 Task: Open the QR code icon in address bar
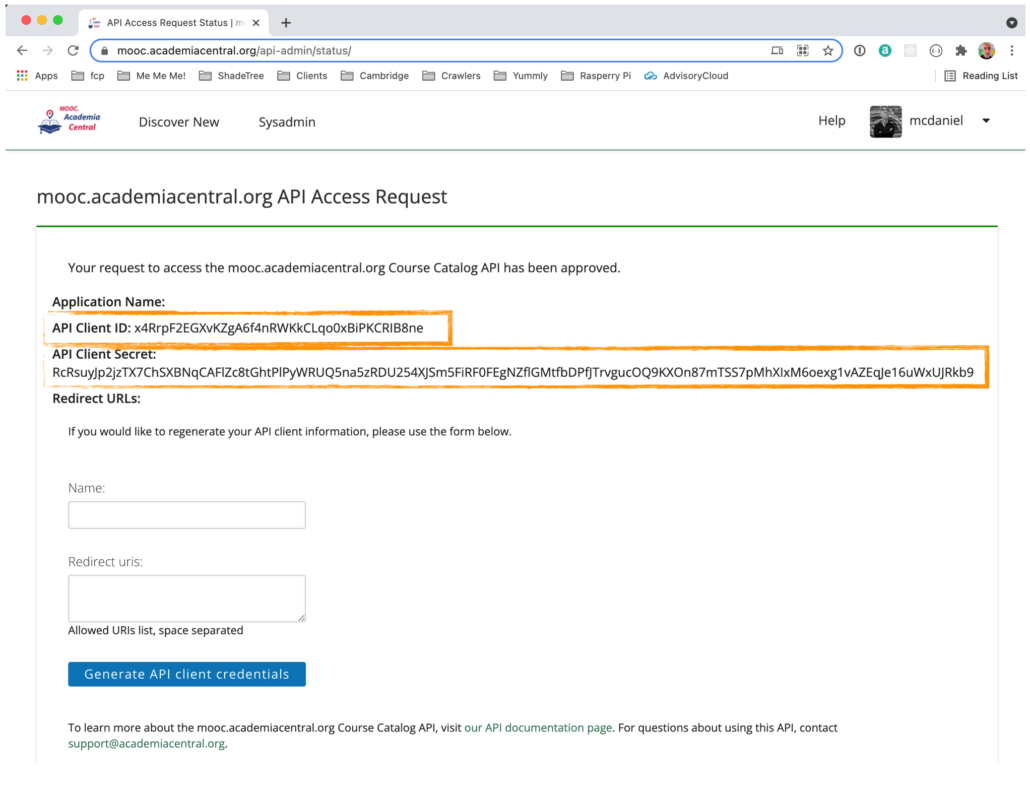click(803, 51)
